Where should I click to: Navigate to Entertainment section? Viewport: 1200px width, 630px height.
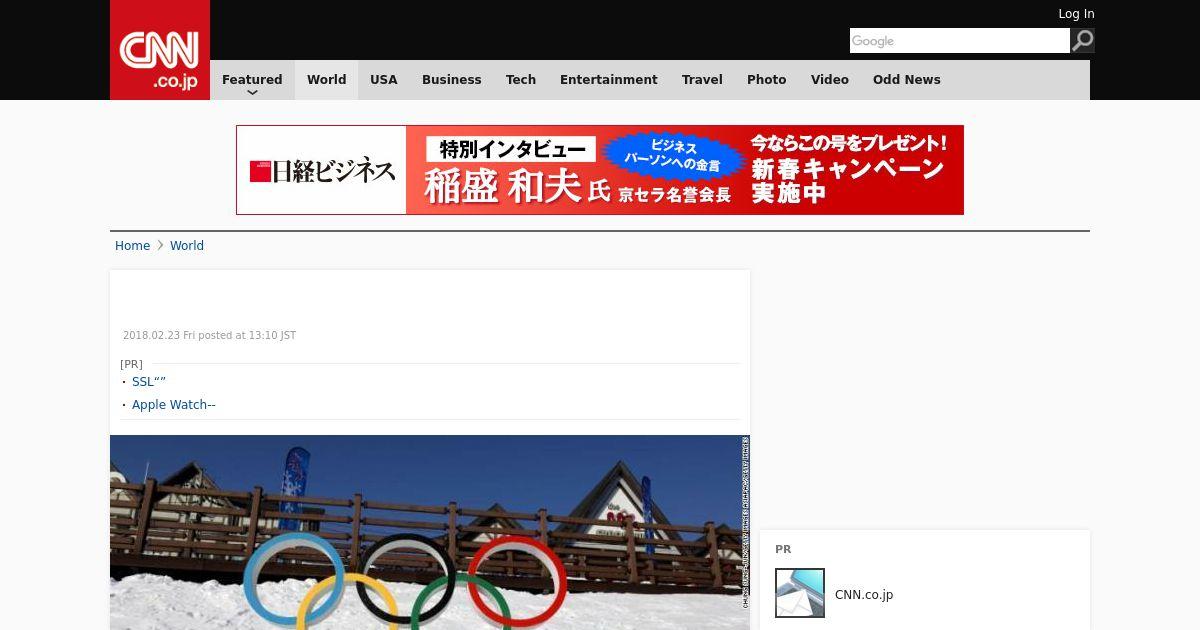[609, 80]
